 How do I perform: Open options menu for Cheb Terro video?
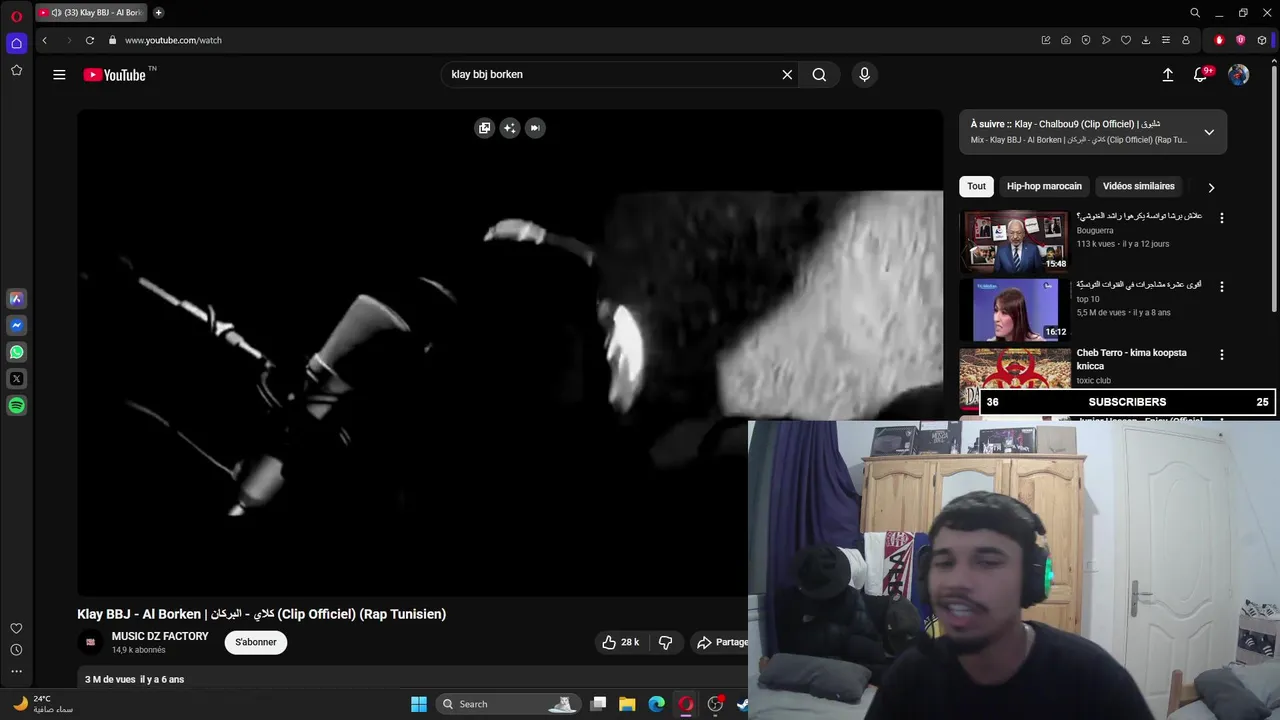pyautogui.click(x=1221, y=355)
